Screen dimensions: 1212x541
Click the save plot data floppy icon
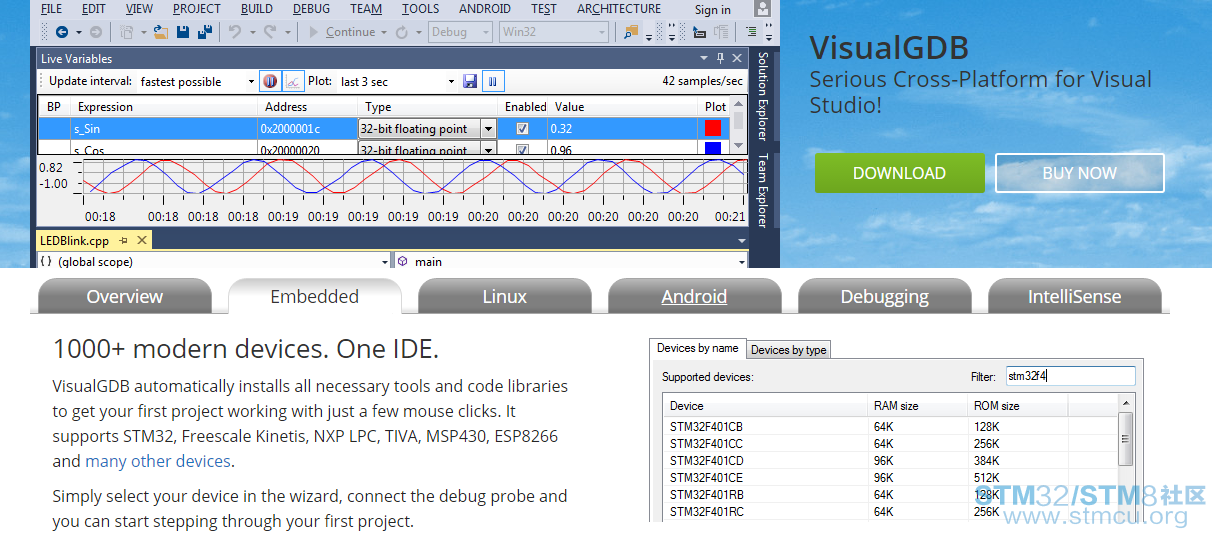coord(470,81)
